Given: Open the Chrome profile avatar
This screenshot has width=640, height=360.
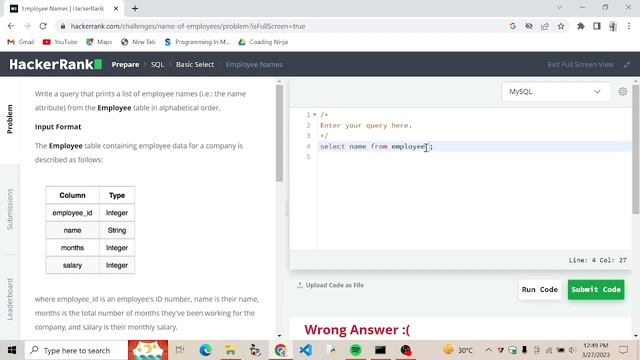Looking at the screenshot, I should tap(613, 26).
